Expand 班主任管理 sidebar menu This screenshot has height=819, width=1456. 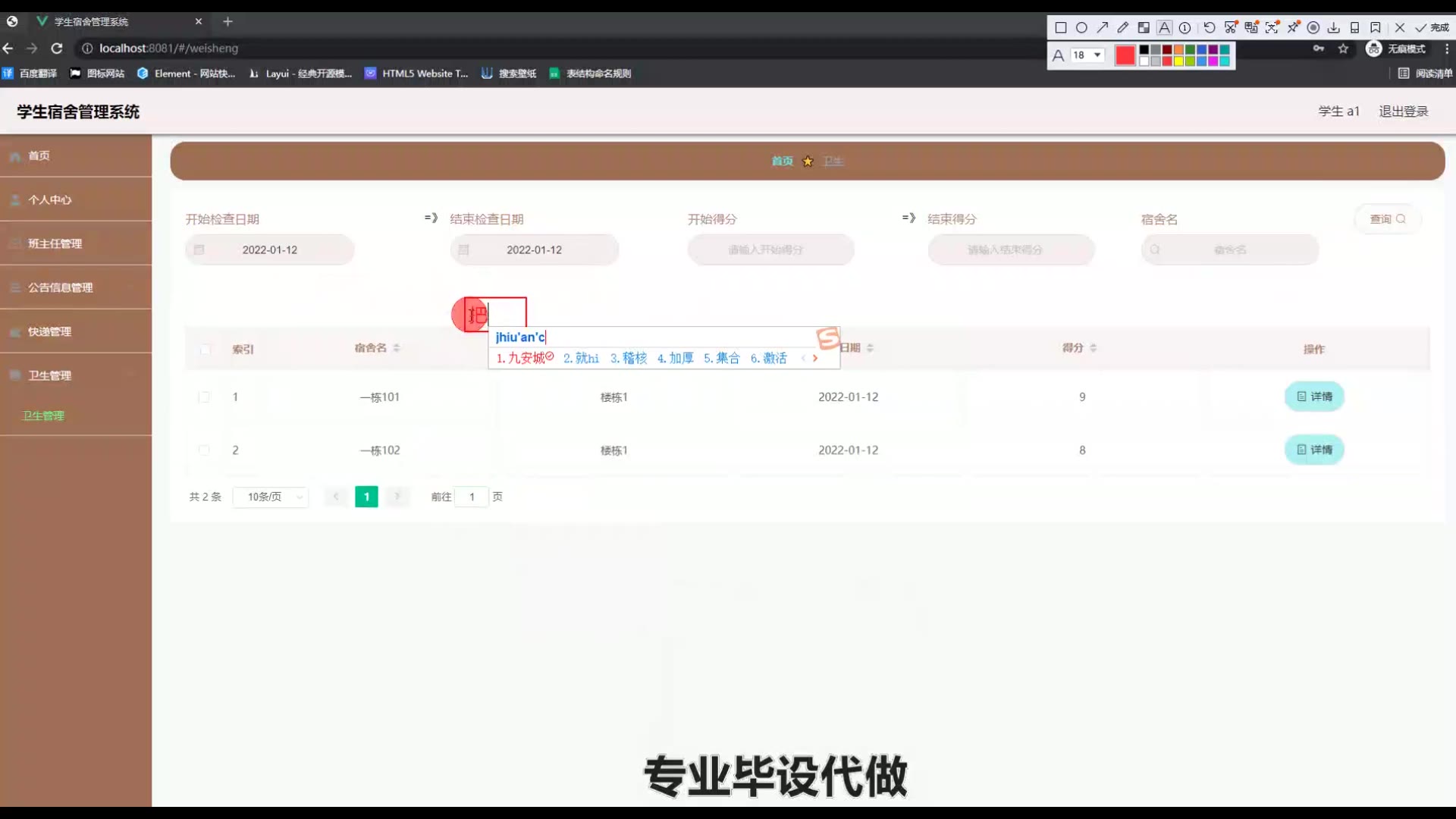[76, 243]
